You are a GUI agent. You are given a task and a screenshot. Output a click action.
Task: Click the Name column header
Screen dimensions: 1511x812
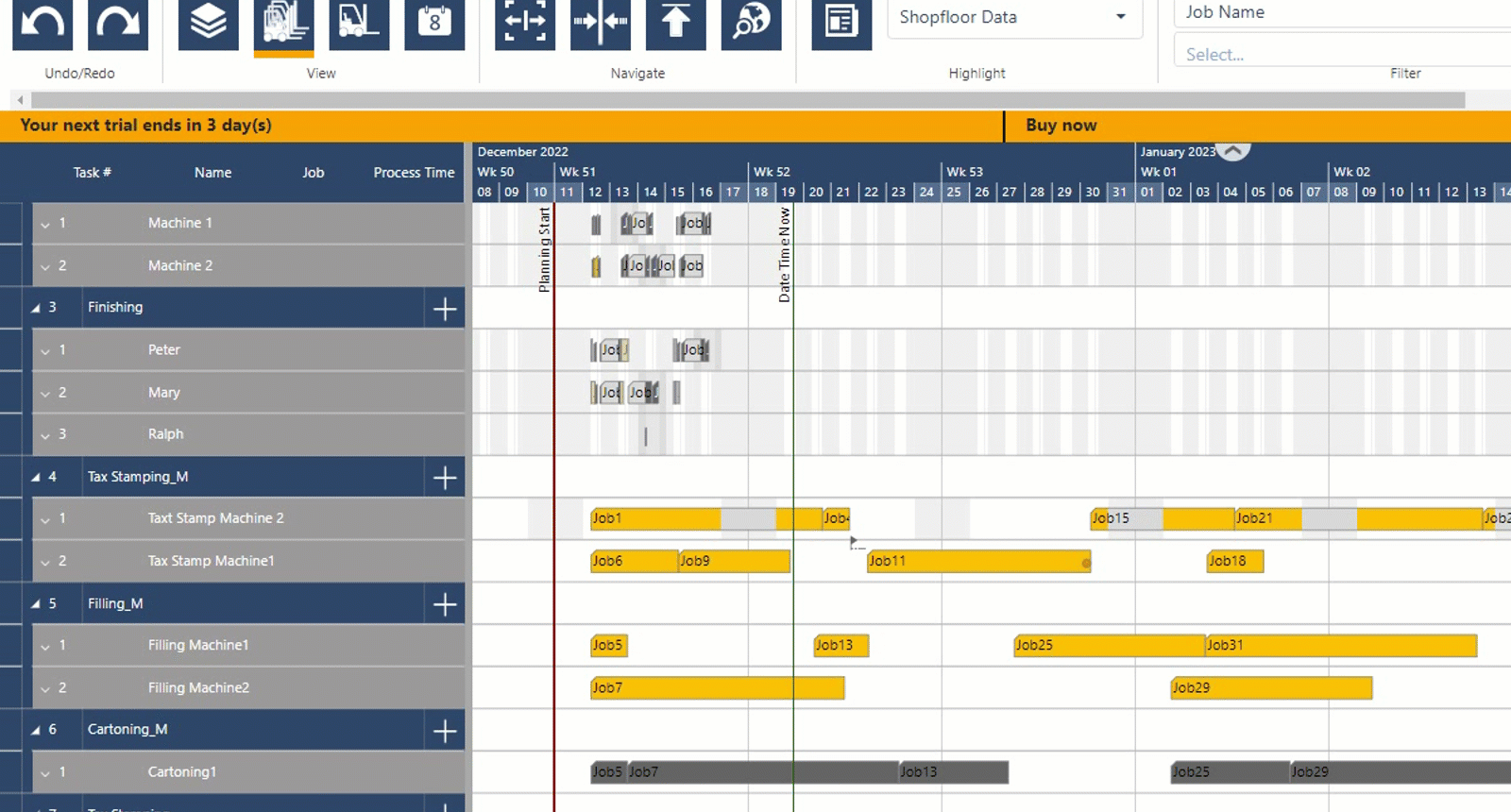coord(213,173)
